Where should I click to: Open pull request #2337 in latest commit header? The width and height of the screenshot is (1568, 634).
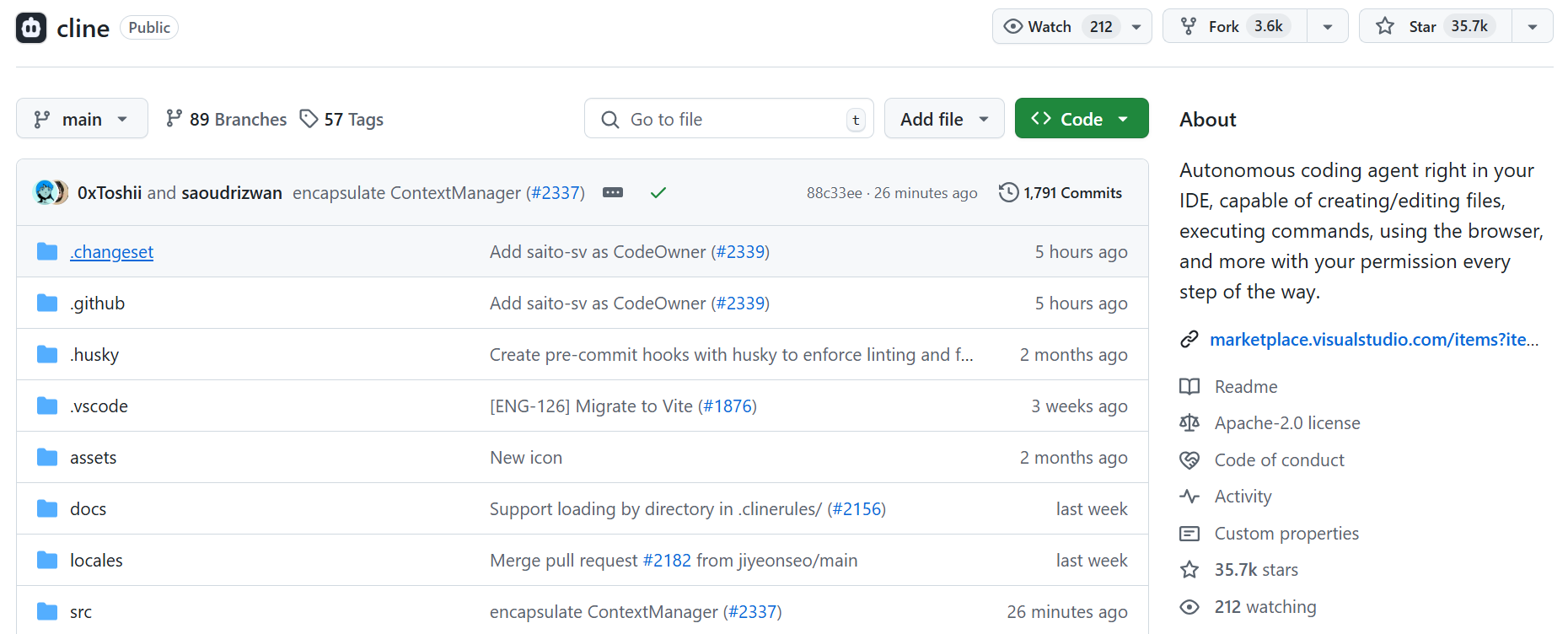(x=556, y=193)
